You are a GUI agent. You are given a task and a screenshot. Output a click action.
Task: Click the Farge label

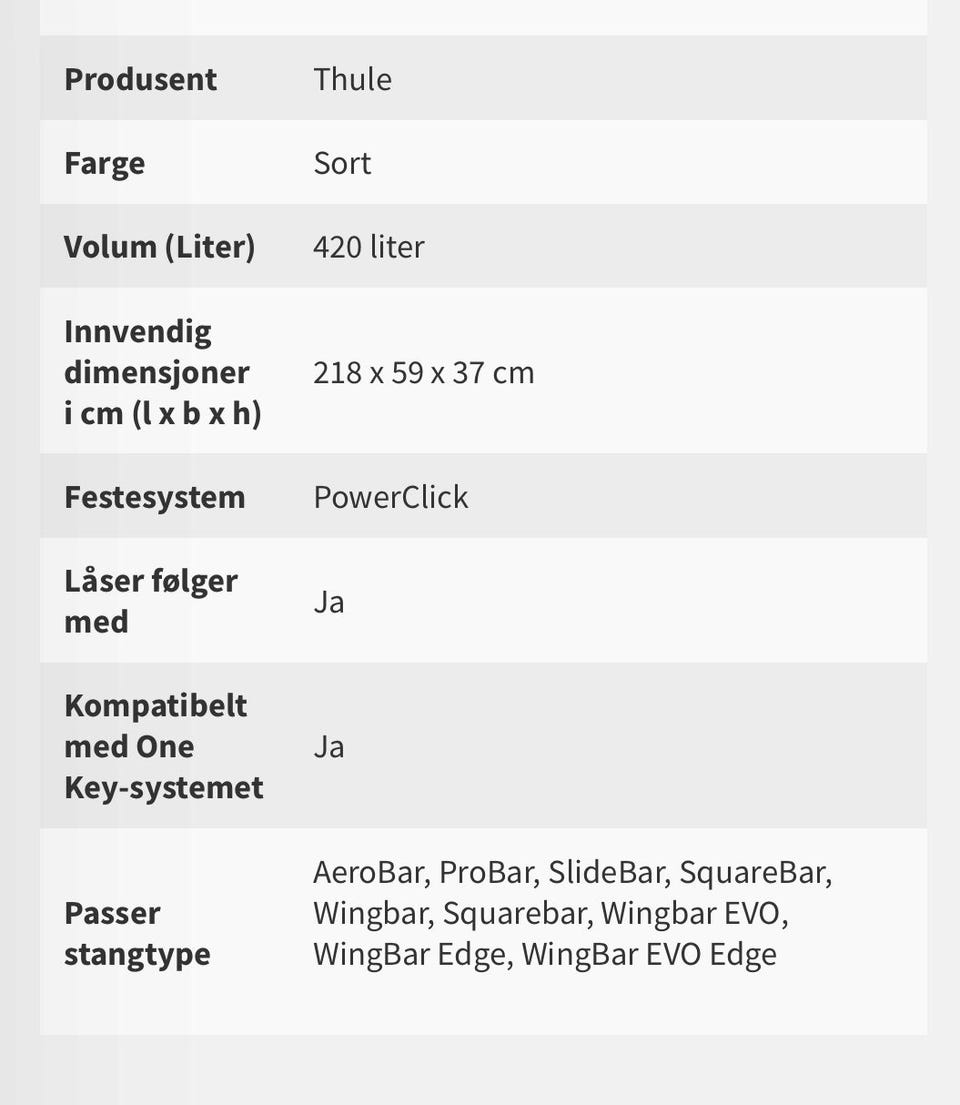coord(104,163)
